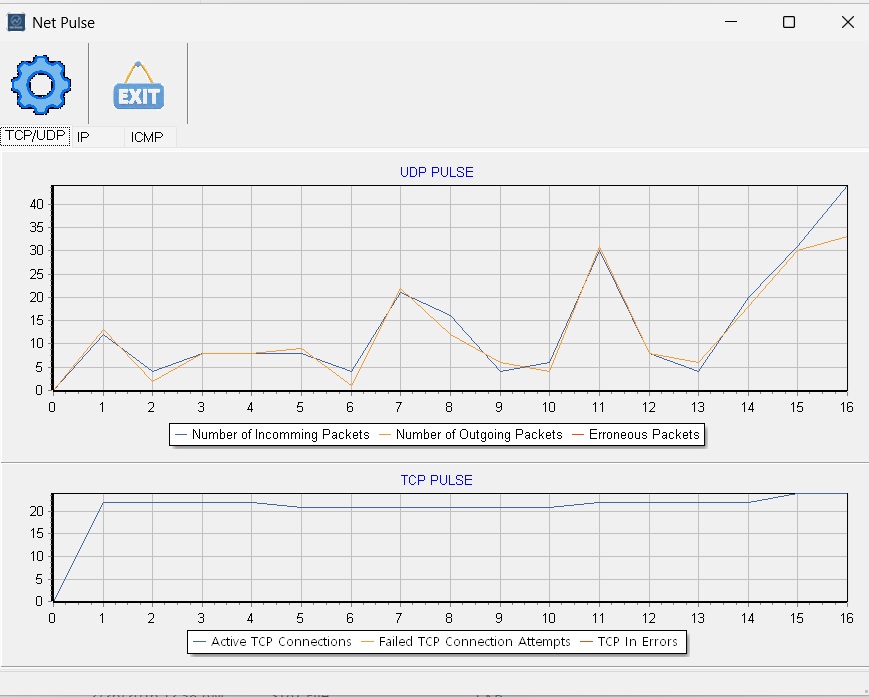Click the peak data point at mark 11
This screenshot has height=697, width=869.
coord(598,245)
